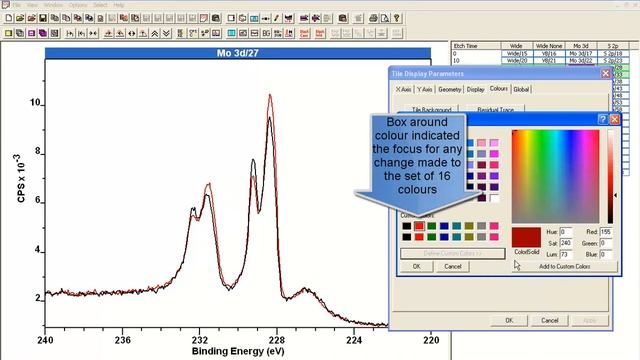Click Add to Custom Colors
This screenshot has height=360, width=640.
coord(565,266)
